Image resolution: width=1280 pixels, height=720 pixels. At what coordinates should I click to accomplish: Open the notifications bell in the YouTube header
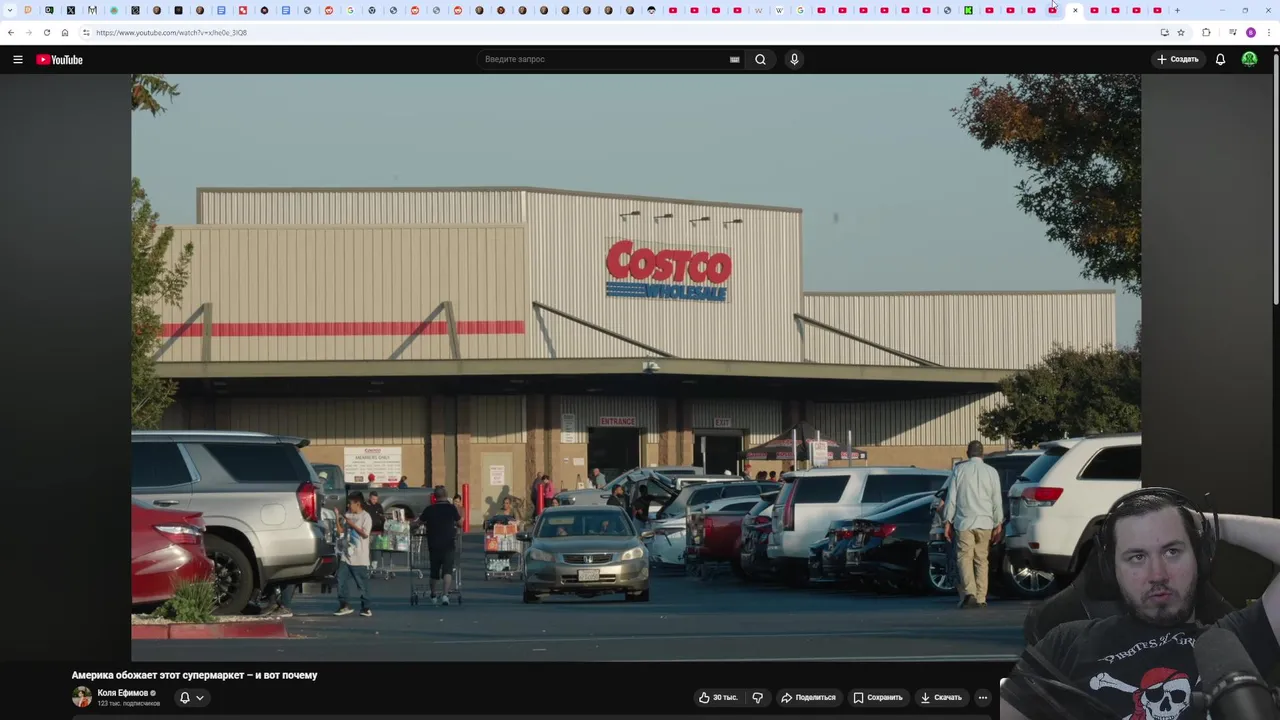point(1220,59)
